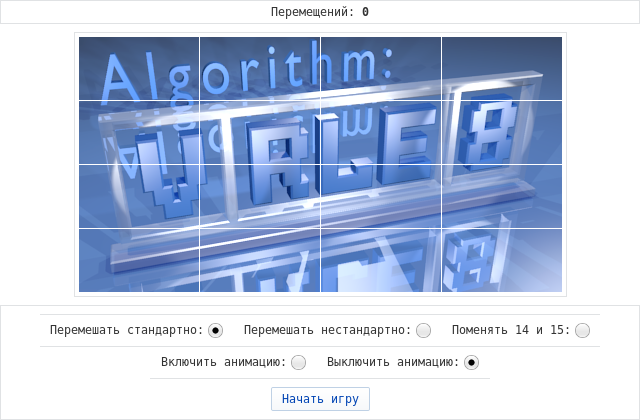Click the tile with the top of block 8
The width and height of the screenshot is (640, 420).
[502, 133]
